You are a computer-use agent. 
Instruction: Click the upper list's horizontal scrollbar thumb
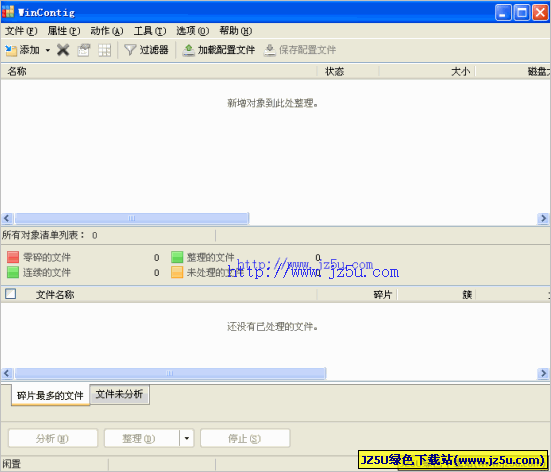(x=132, y=218)
